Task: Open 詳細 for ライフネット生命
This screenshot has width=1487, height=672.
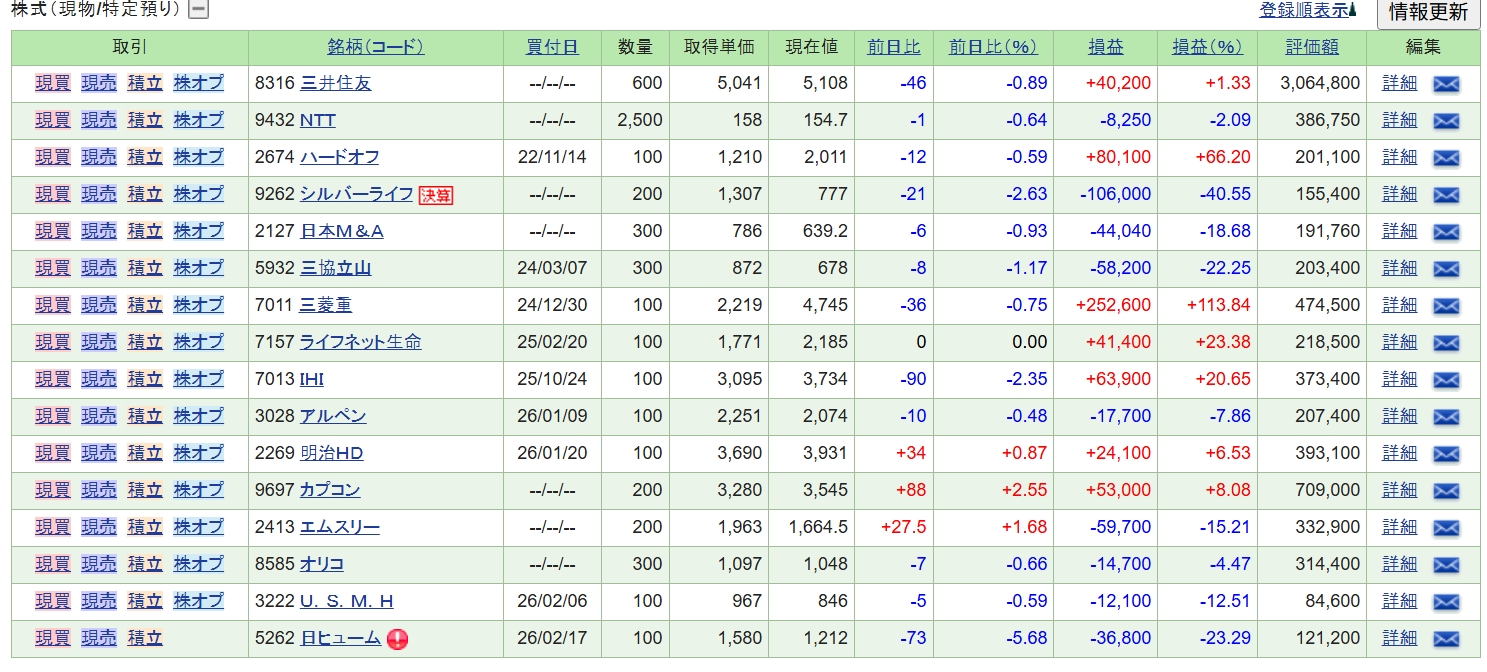Action: click(1399, 342)
